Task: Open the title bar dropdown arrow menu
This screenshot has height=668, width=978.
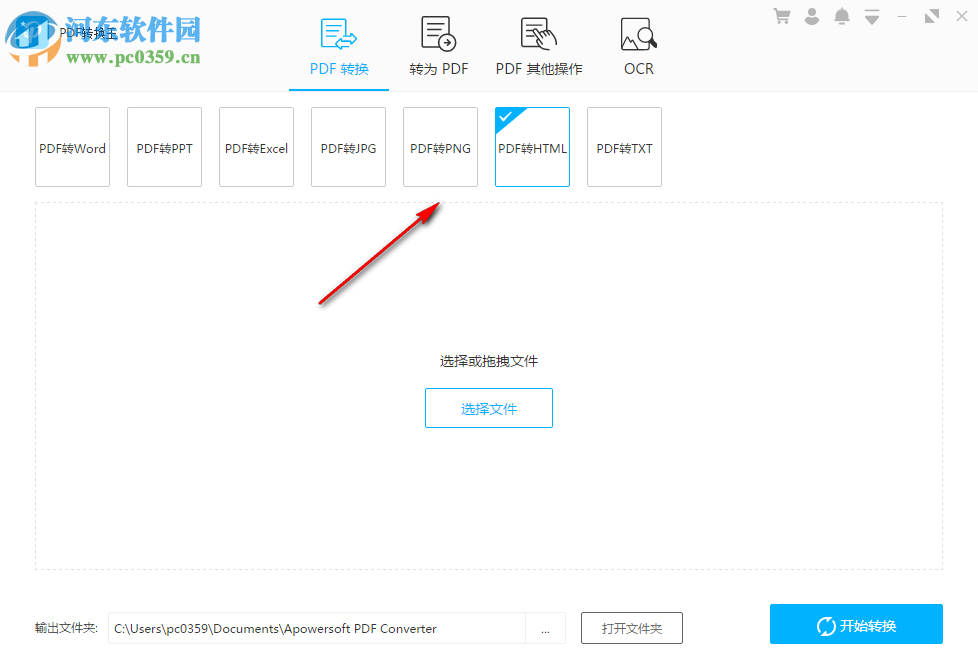Action: [871, 16]
